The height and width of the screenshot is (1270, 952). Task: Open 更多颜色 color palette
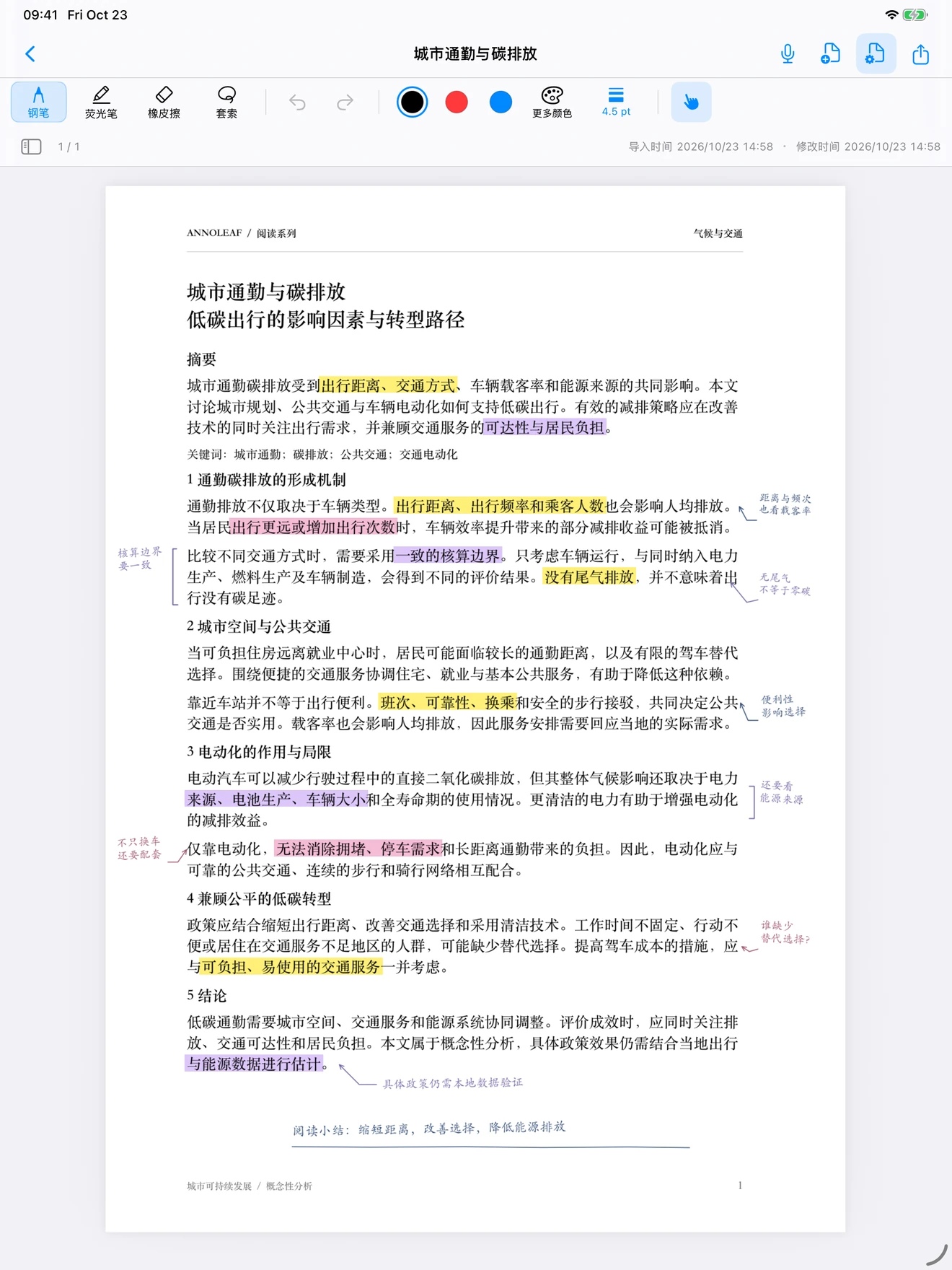pos(552,102)
